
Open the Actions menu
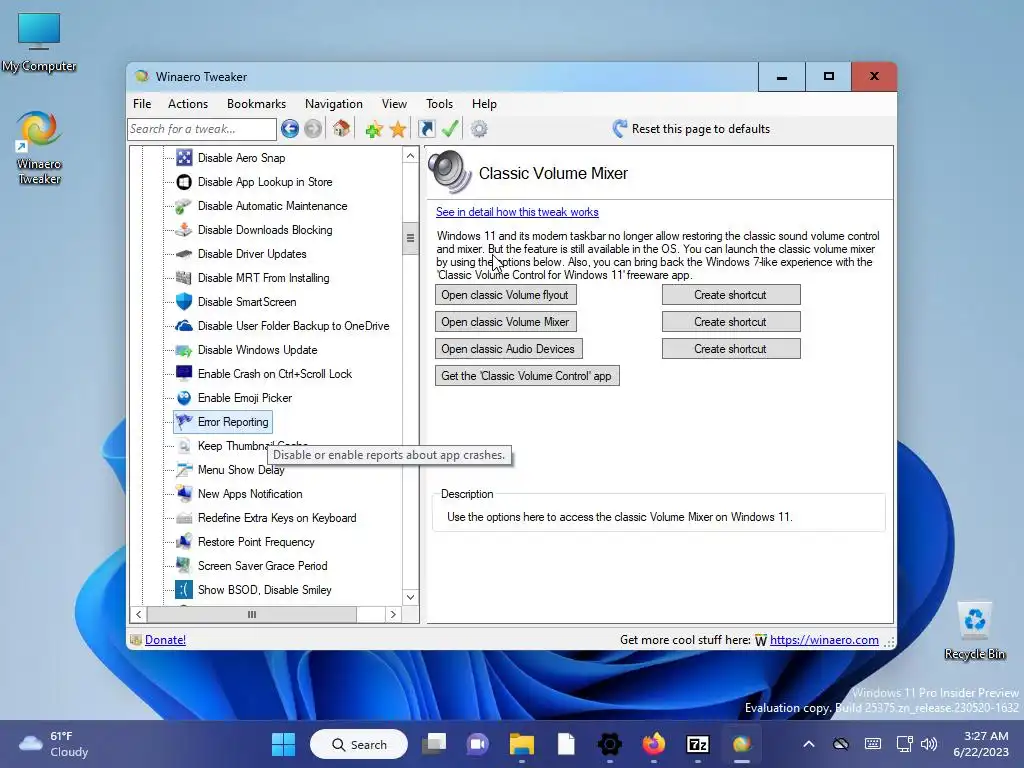187,104
